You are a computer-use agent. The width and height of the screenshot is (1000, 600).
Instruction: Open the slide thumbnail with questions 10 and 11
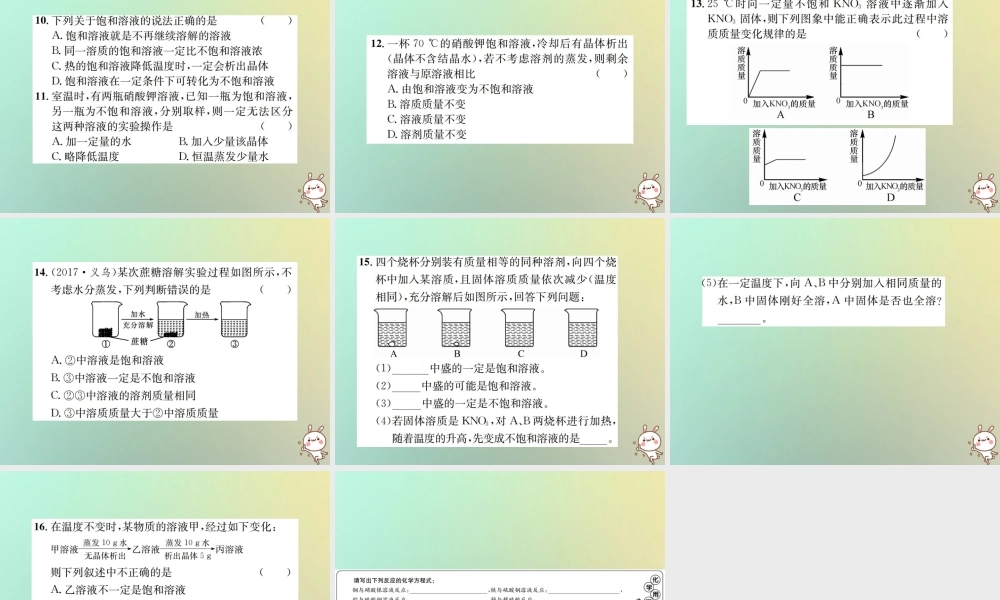(165, 106)
